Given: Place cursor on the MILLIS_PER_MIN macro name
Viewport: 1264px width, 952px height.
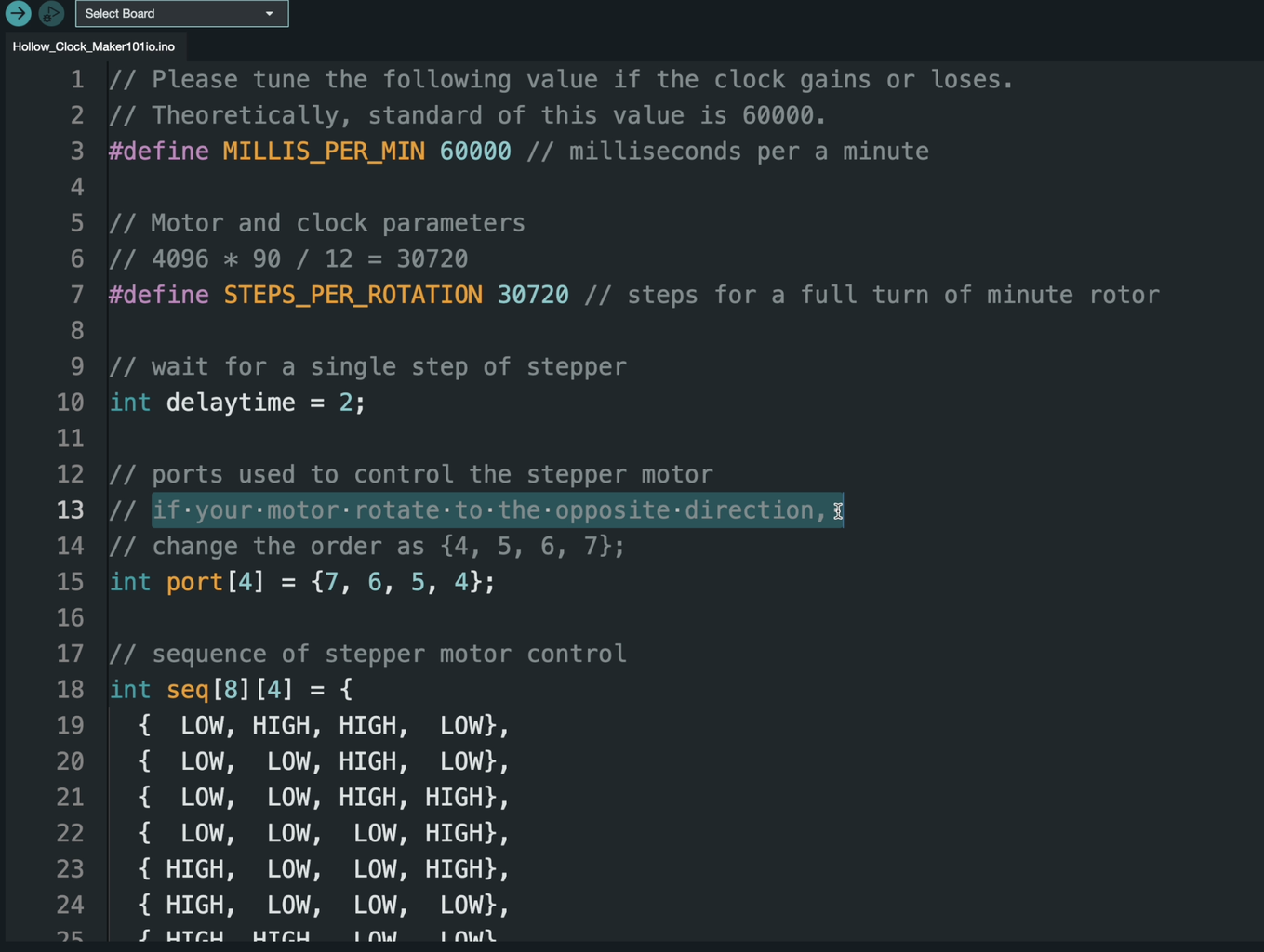Looking at the screenshot, I should 324,152.
